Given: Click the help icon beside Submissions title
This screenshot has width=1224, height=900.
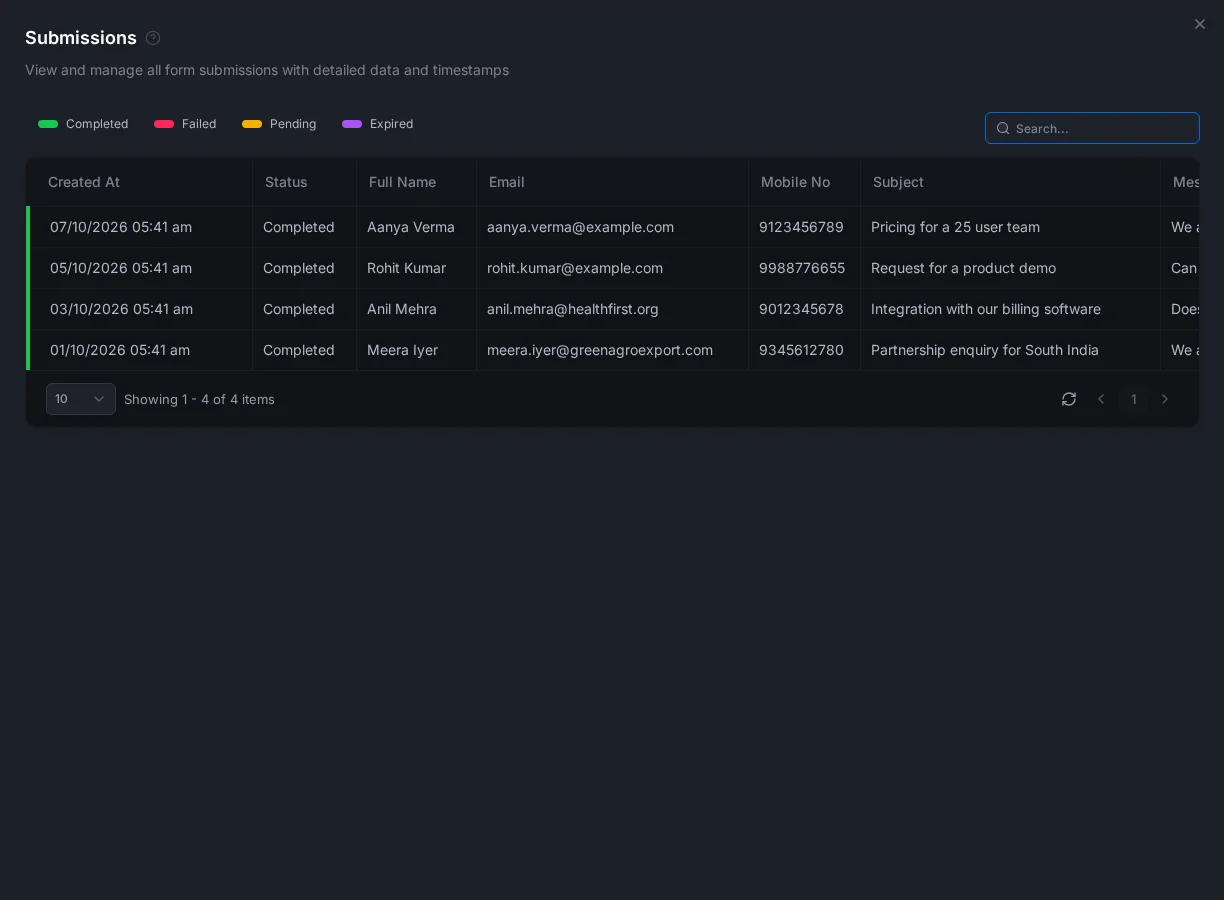Looking at the screenshot, I should pyautogui.click(x=153, y=38).
